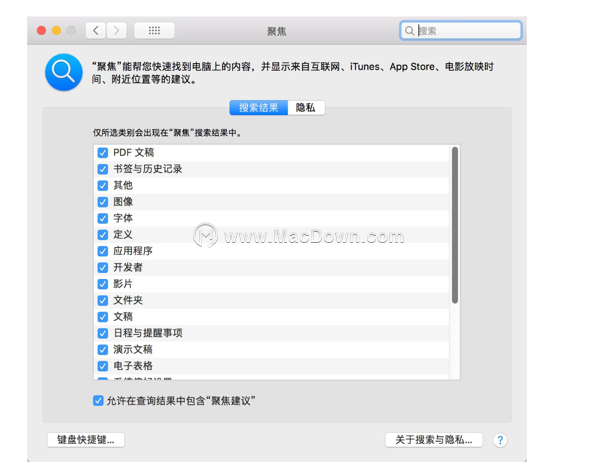Uncheck the 影片 checkbox

(x=103, y=284)
